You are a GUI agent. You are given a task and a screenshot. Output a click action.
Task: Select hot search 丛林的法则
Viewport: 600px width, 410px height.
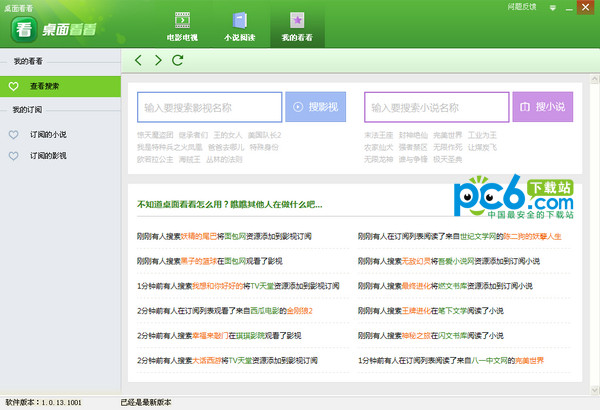coord(224,159)
